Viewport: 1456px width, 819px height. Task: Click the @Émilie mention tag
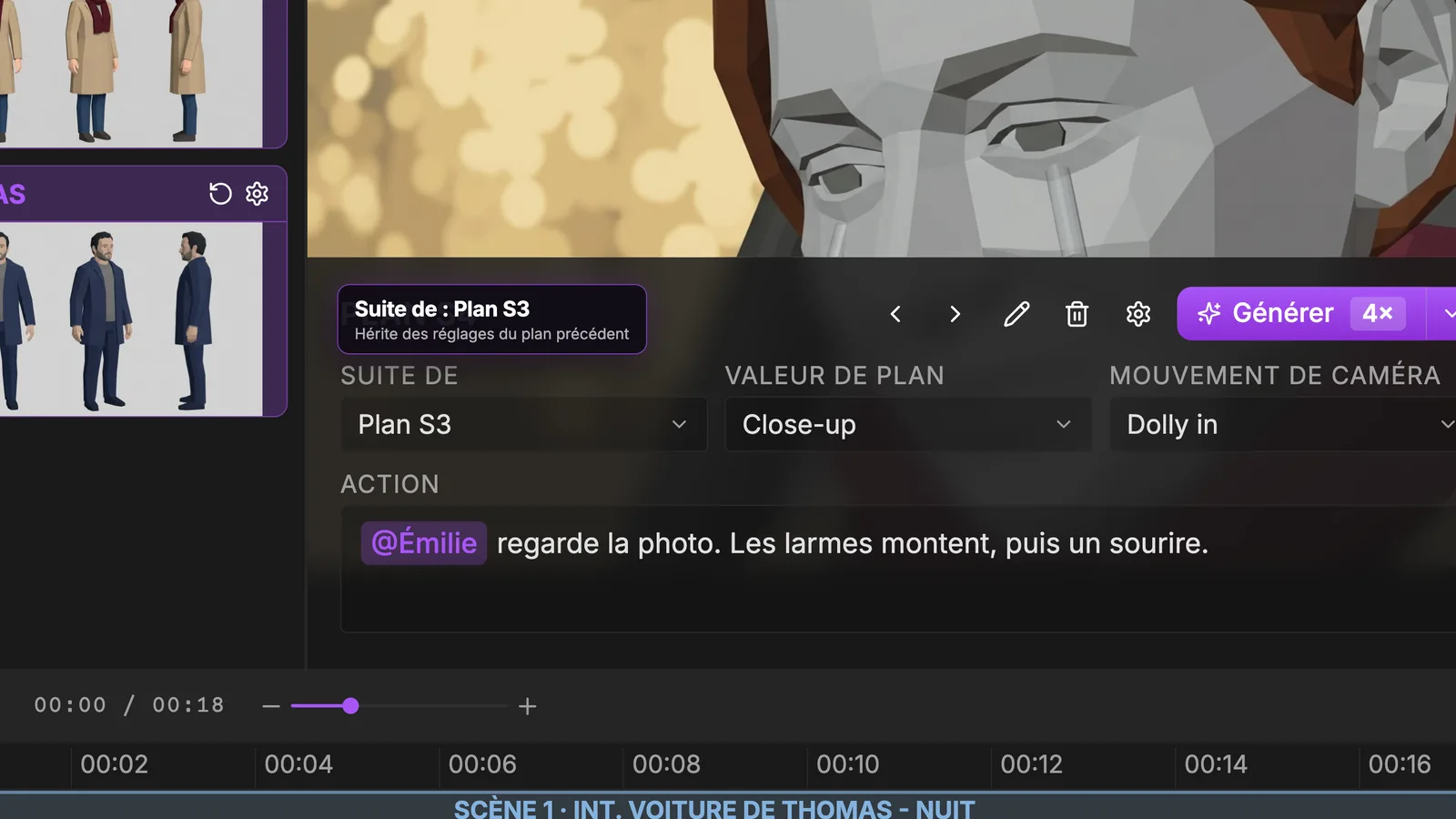[x=424, y=543]
